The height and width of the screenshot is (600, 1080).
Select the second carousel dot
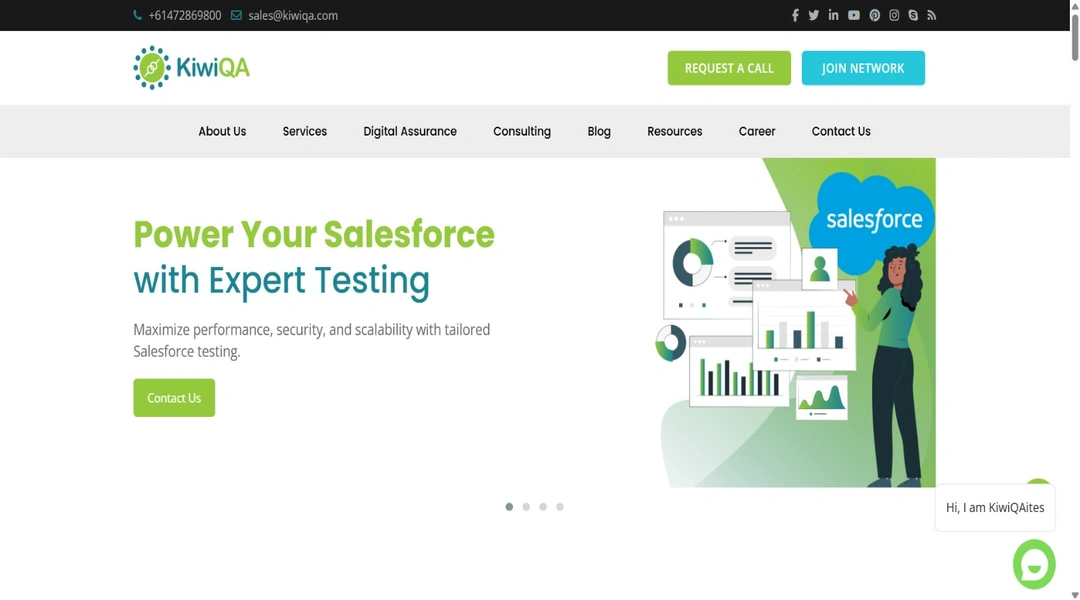(x=526, y=506)
